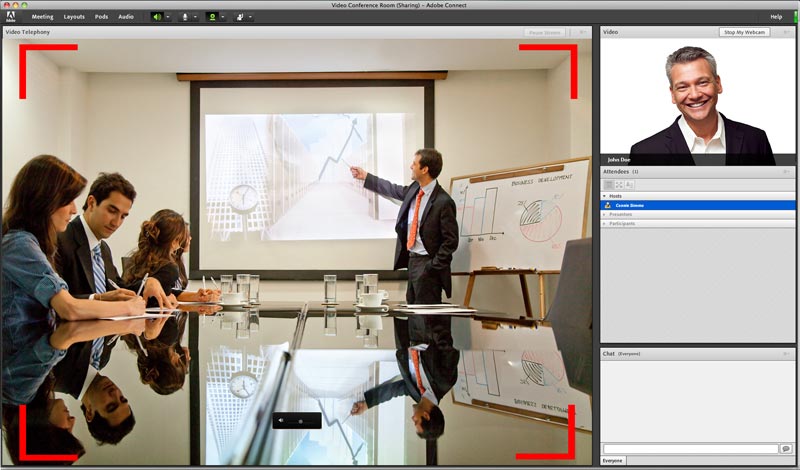
Task: Open the Help menu
Action: [x=776, y=17]
